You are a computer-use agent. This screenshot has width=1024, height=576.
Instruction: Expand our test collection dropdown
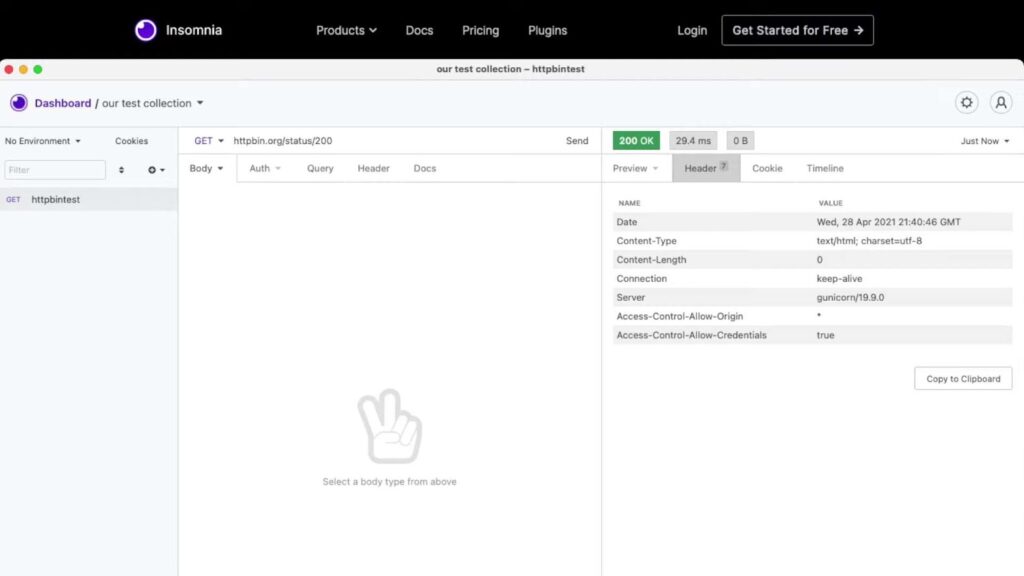153,103
